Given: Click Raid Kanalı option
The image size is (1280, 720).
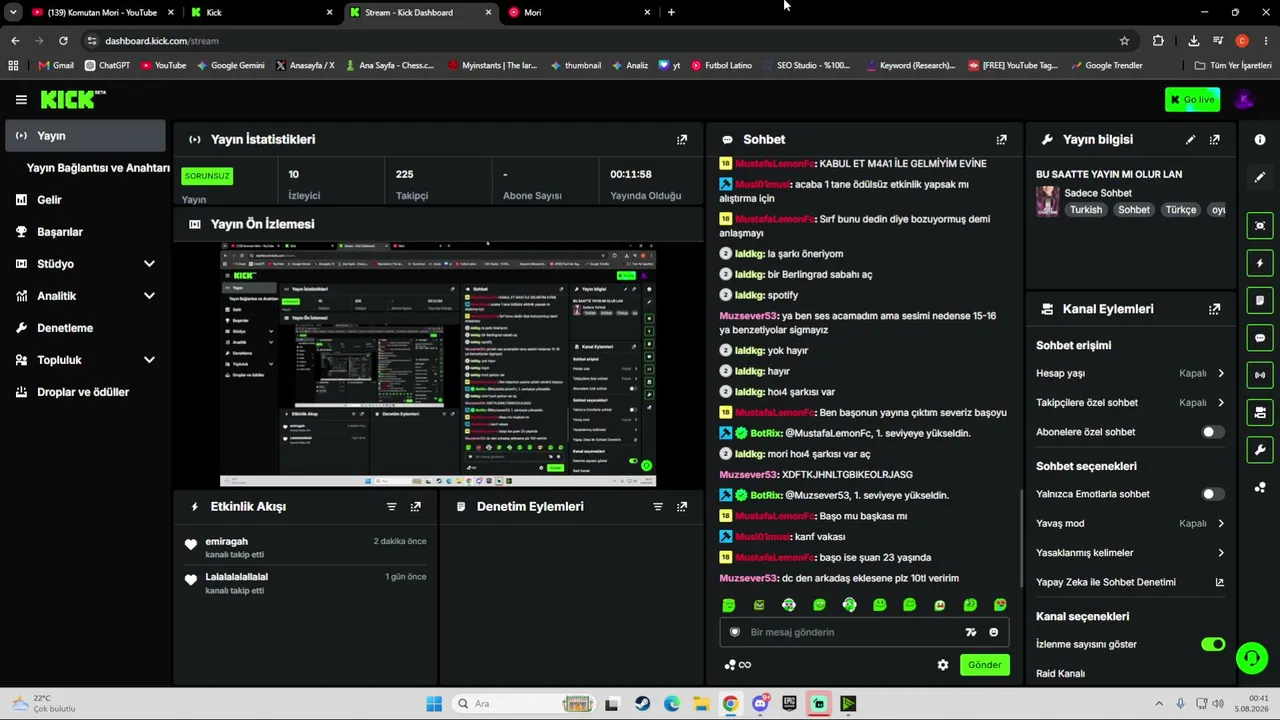Looking at the screenshot, I should [x=1060, y=674].
